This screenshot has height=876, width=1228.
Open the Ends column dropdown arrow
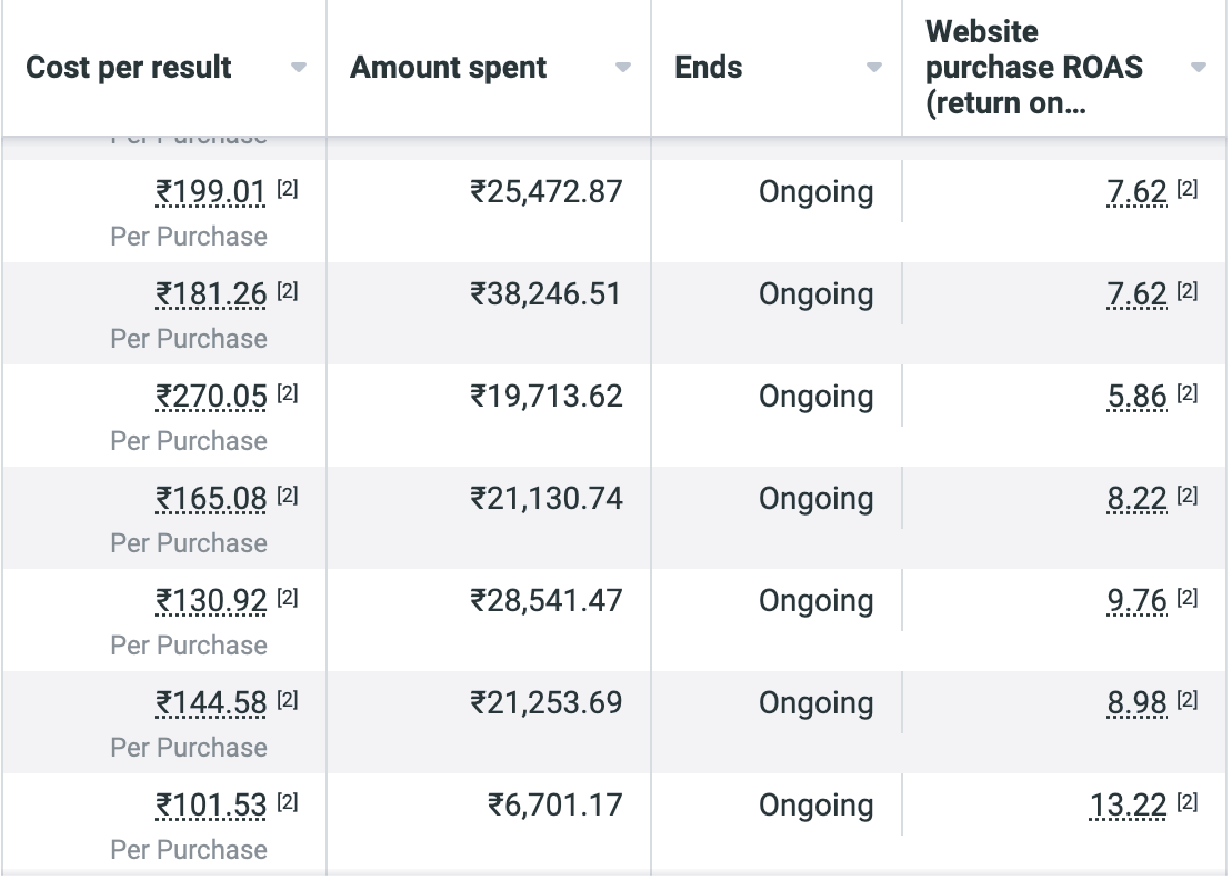click(874, 68)
